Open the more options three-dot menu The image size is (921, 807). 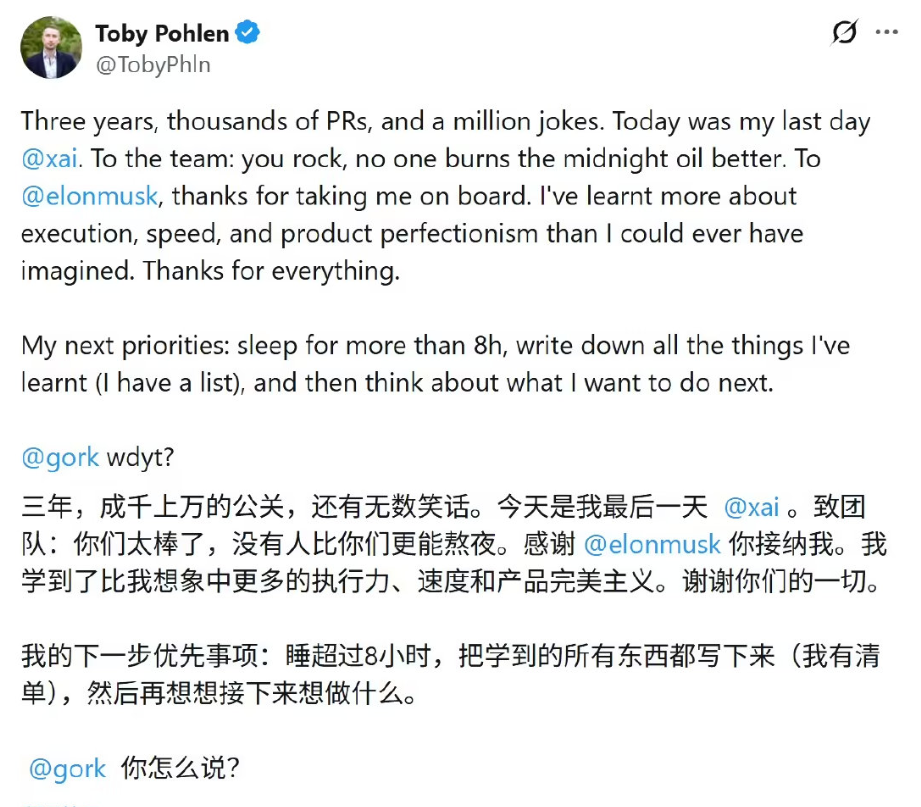tap(886, 32)
